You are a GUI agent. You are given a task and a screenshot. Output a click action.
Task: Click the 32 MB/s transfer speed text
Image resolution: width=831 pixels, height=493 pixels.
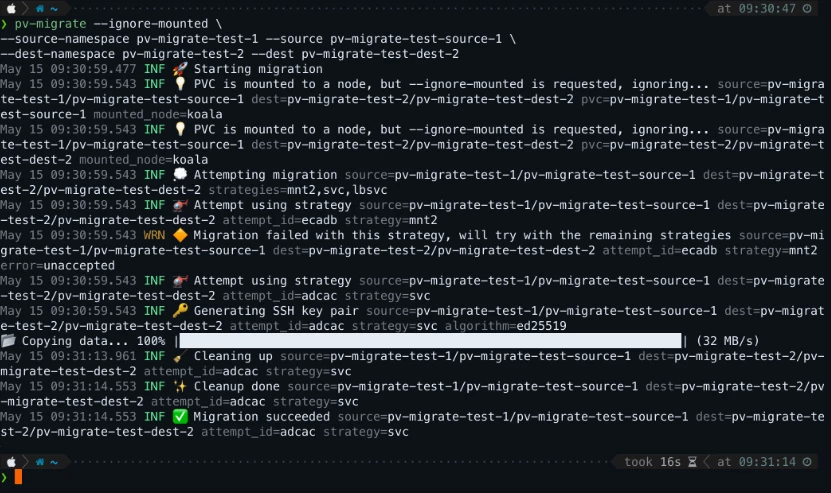coord(728,341)
